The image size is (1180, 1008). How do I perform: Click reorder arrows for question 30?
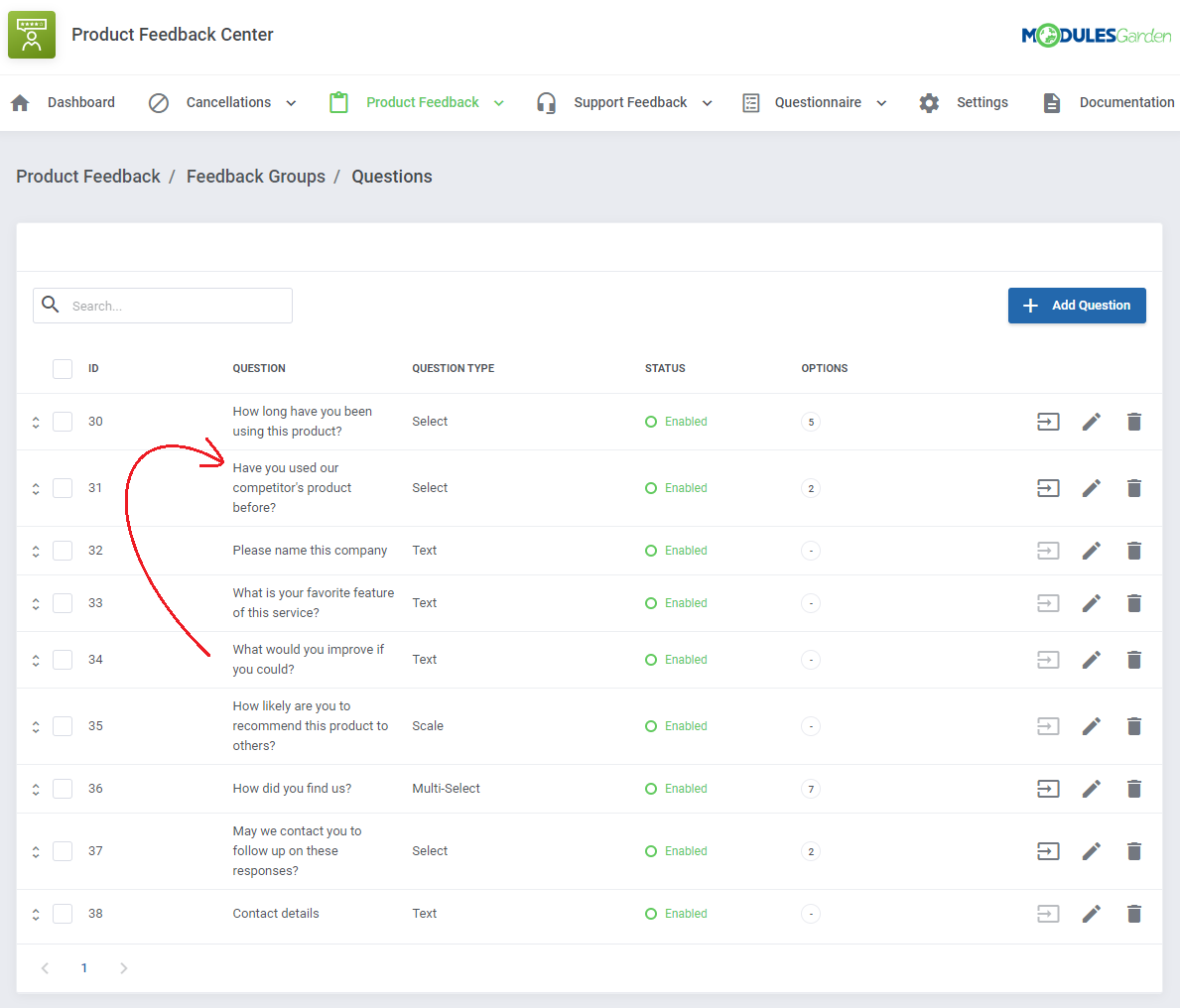pos(36,422)
